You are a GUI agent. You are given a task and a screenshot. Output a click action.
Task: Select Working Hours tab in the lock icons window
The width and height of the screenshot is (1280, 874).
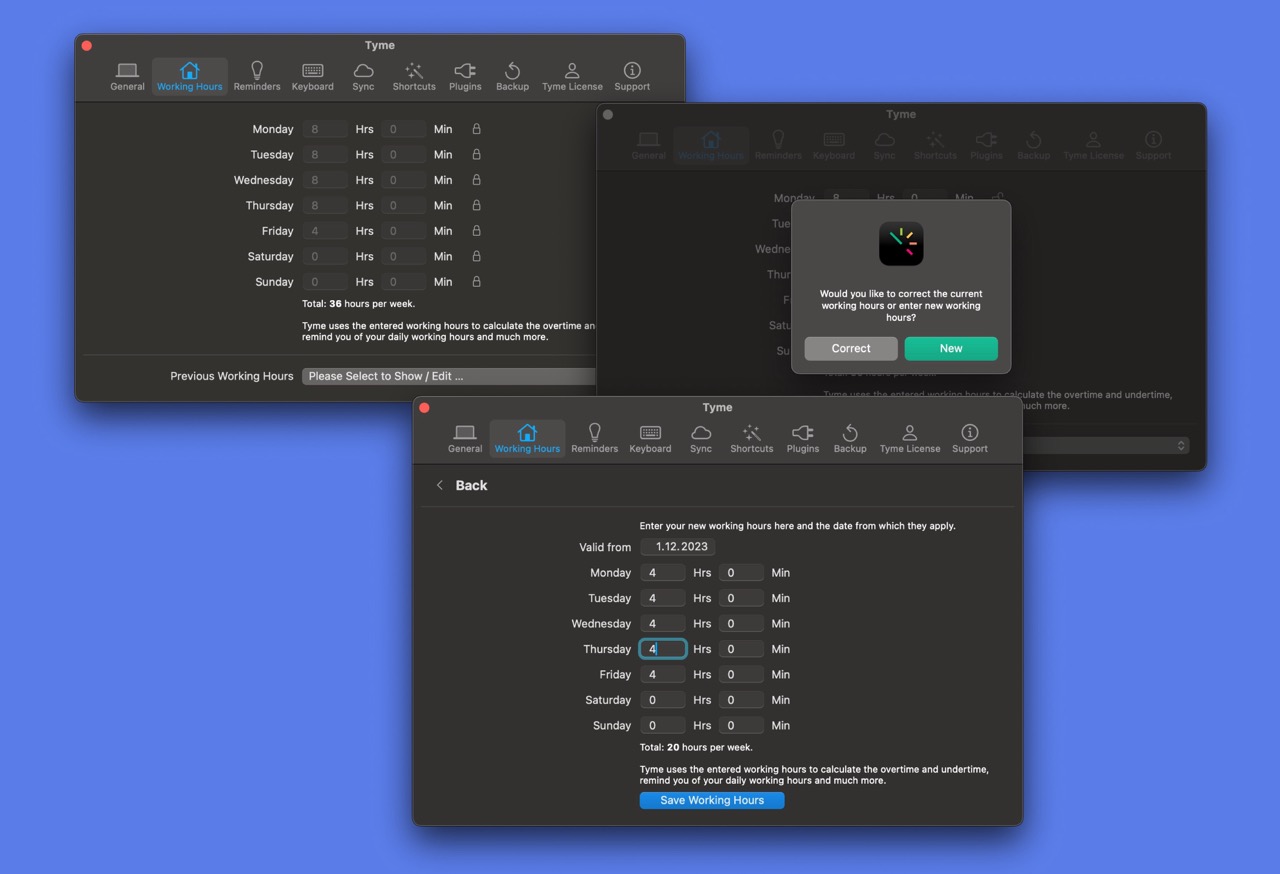pyautogui.click(x=190, y=76)
